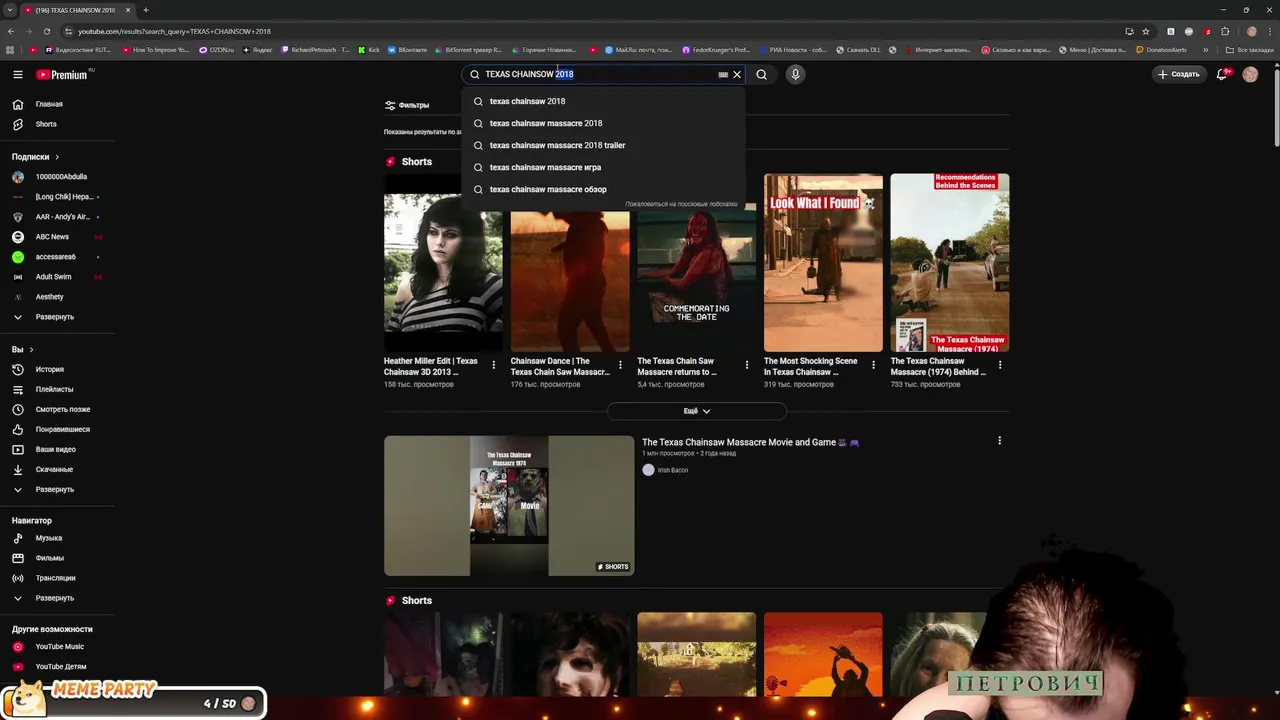Go back with browser back arrow
The height and width of the screenshot is (720, 1280).
(11, 31)
